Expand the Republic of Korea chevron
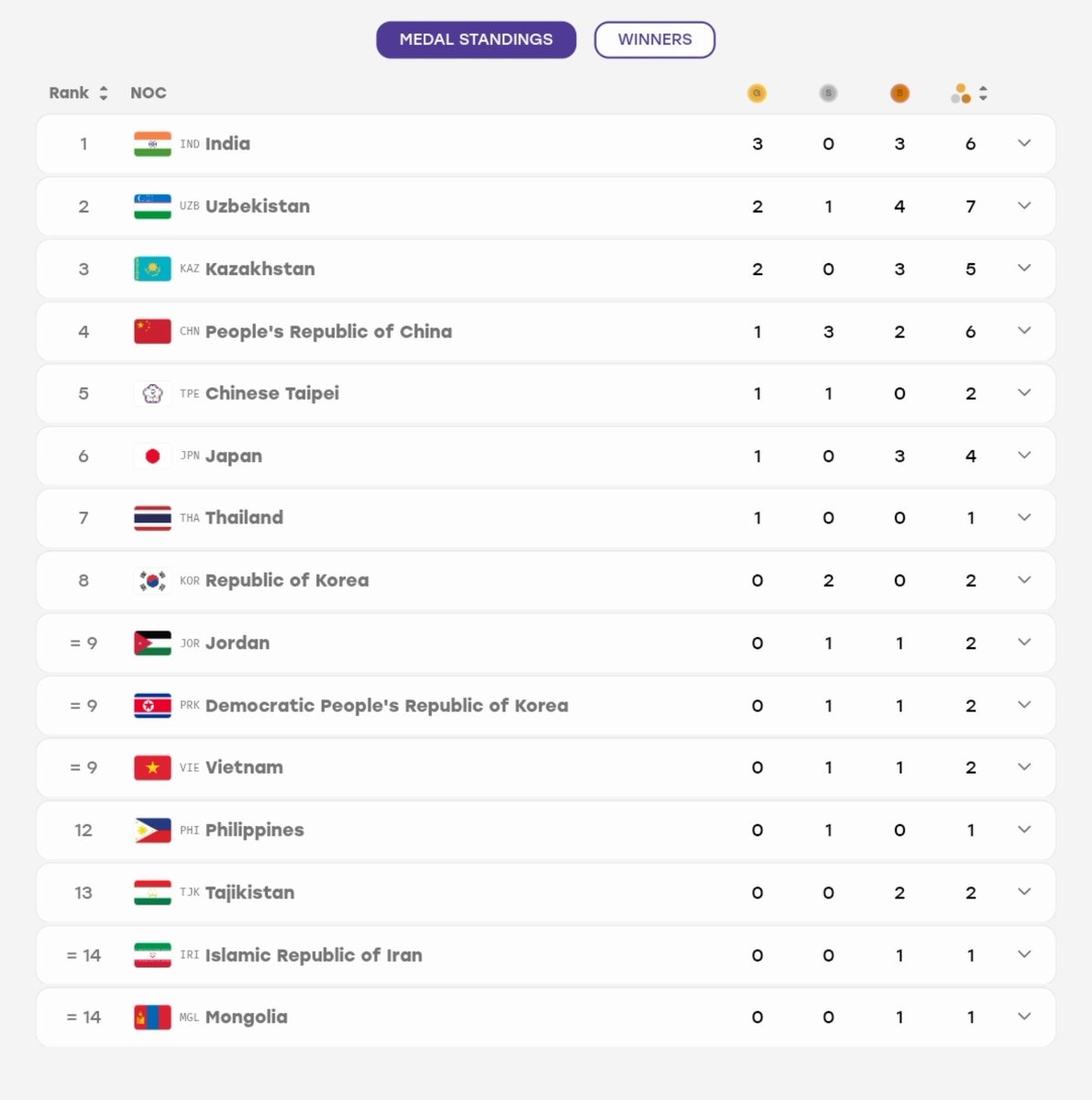1092x1100 pixels. click(1024, 579)
